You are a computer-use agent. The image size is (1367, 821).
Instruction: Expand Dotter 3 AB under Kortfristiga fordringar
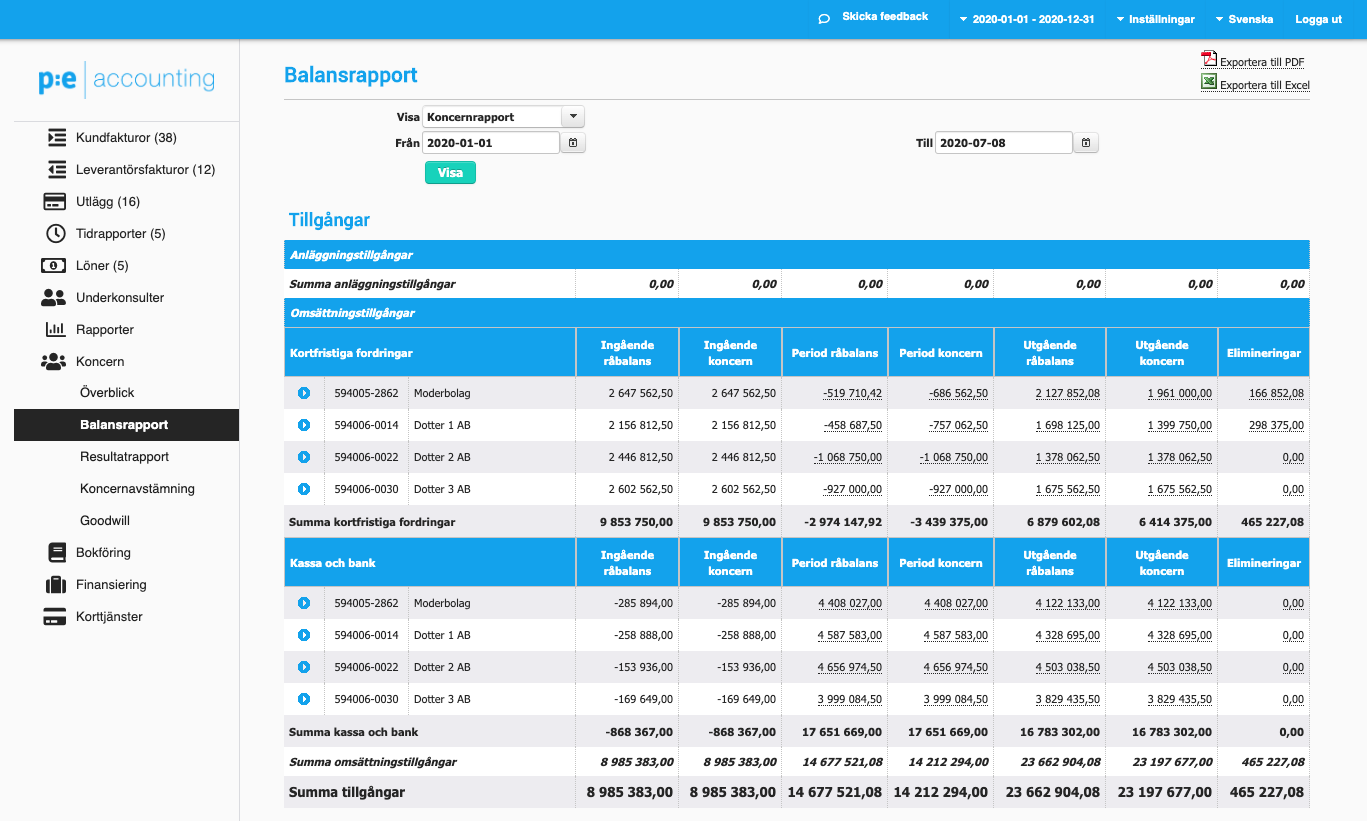(x=304, y=489)
